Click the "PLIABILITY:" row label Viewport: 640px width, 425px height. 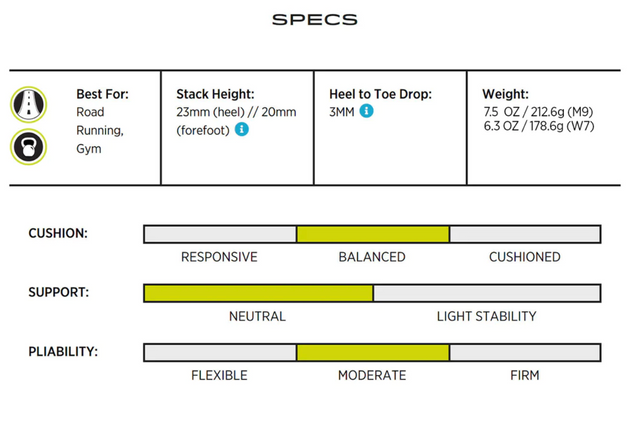pyautogui.click(x=62, y=352)
